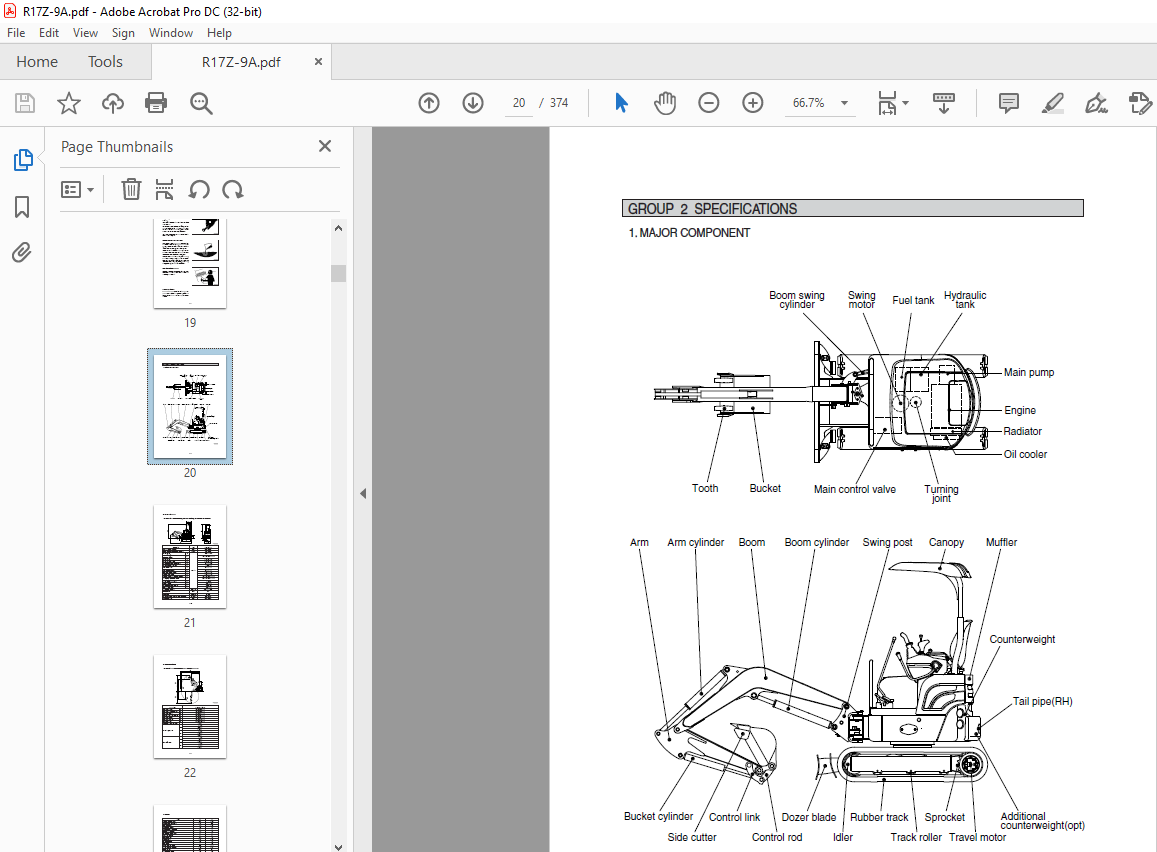The height and width of the screenshot is (852, 1157).
Task: Delete selected page with trash icon
Action: (x=131, y=190)
